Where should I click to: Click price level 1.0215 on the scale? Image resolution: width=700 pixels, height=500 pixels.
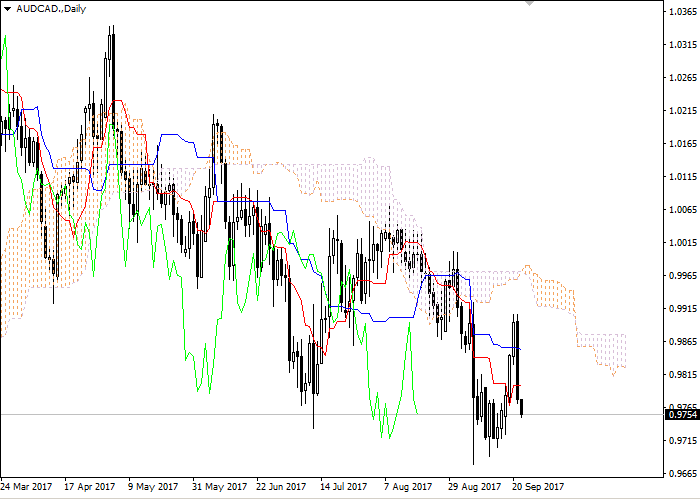[x=683, y=111]
